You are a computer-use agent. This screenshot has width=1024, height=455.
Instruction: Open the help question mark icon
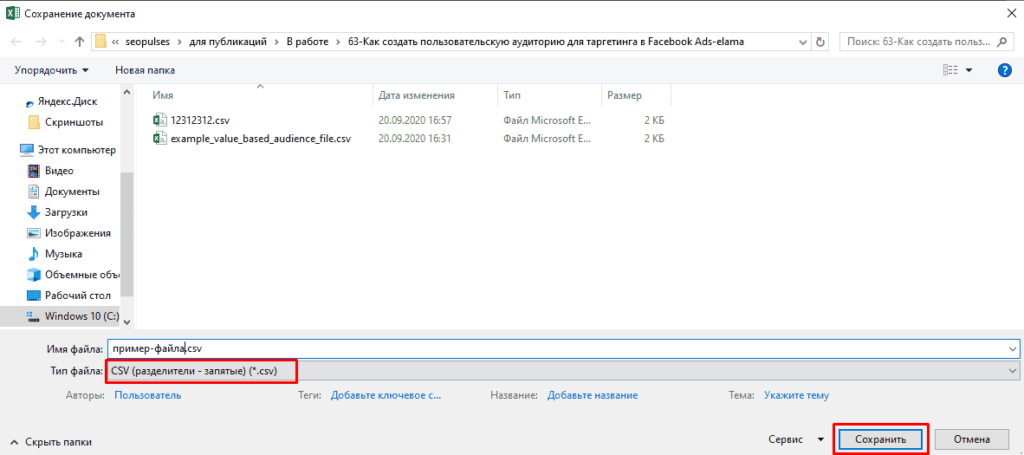point(1005,70)
